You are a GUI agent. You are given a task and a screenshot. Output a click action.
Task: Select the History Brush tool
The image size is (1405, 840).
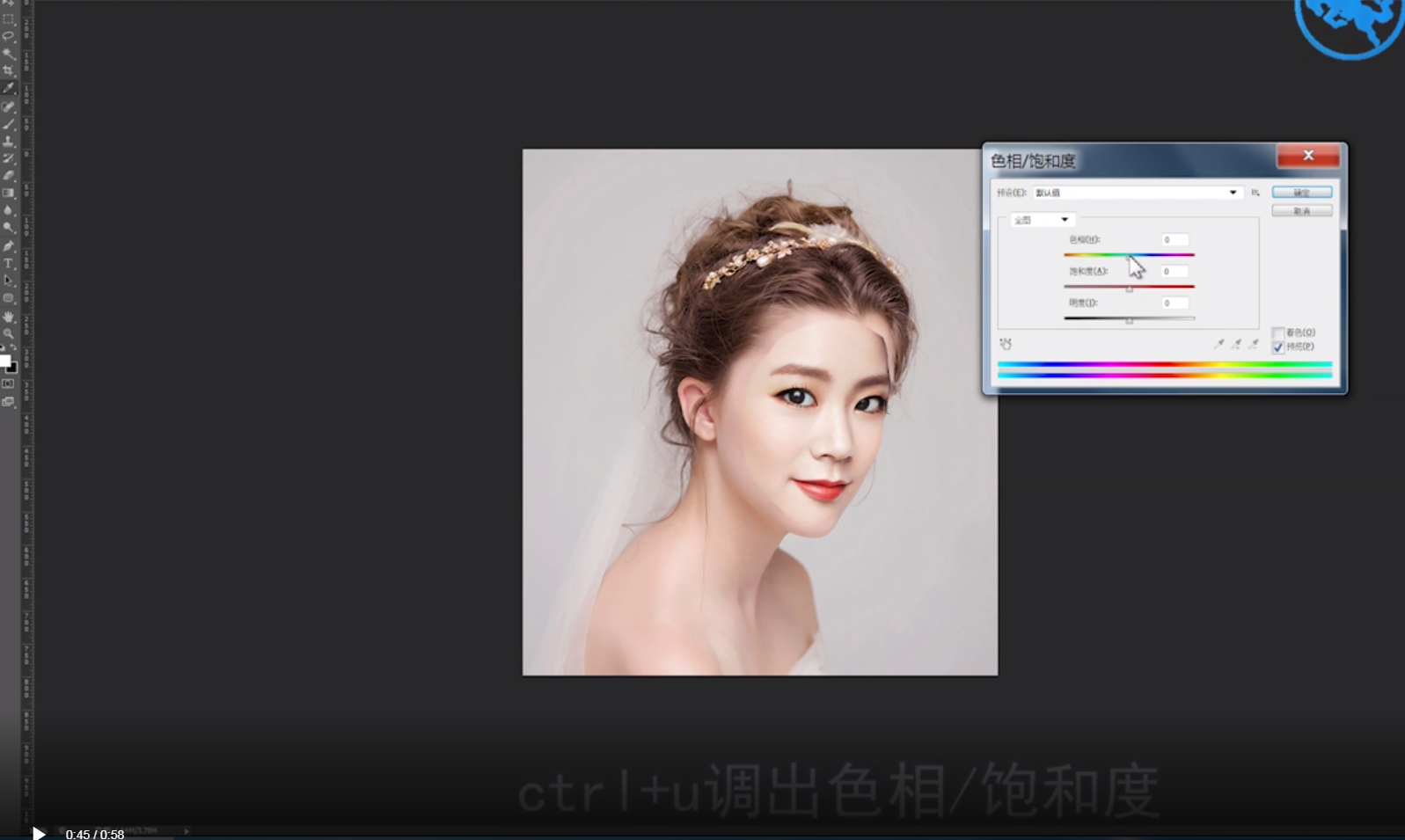9,158
